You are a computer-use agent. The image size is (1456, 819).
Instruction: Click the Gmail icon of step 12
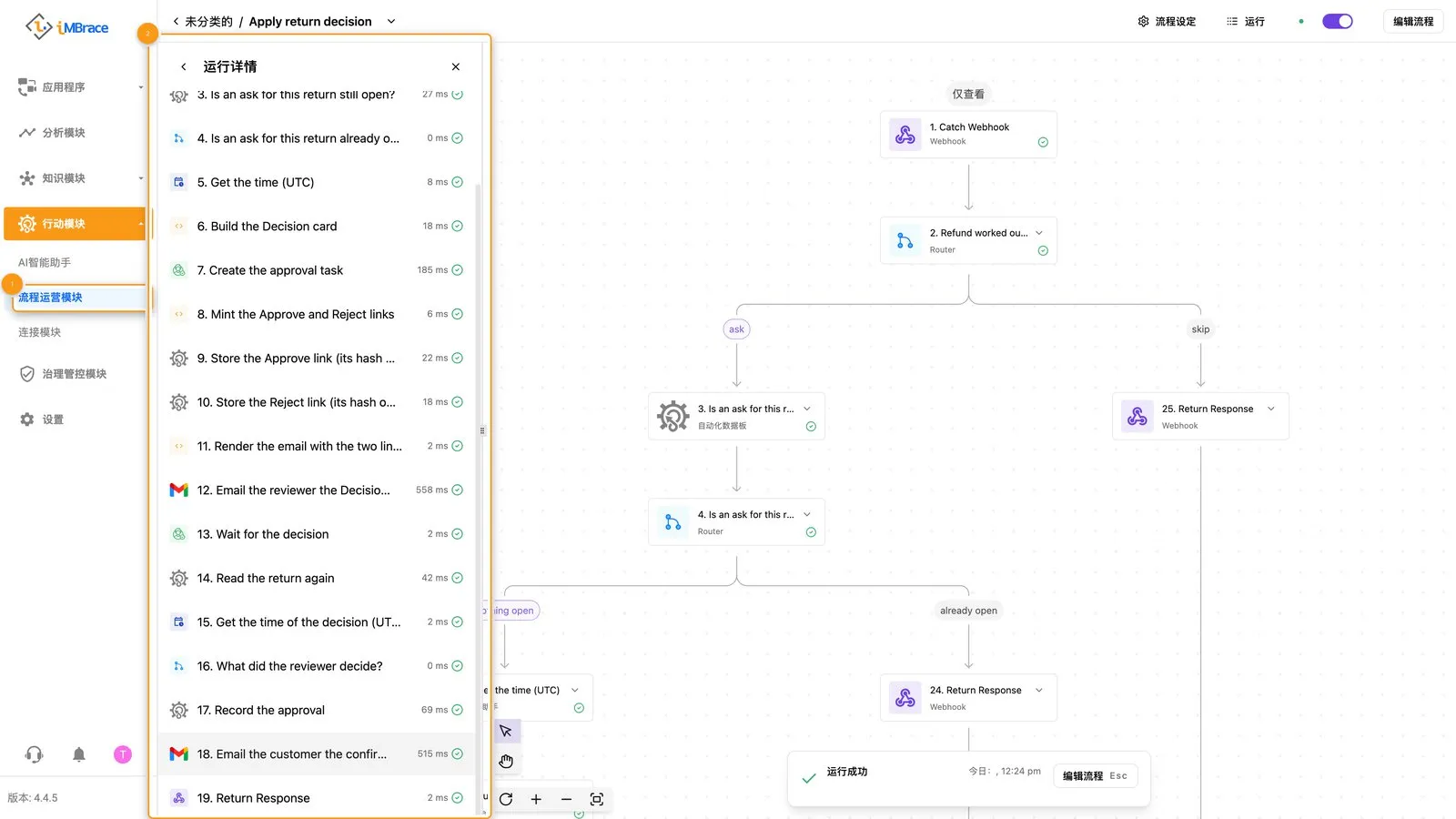179,490
